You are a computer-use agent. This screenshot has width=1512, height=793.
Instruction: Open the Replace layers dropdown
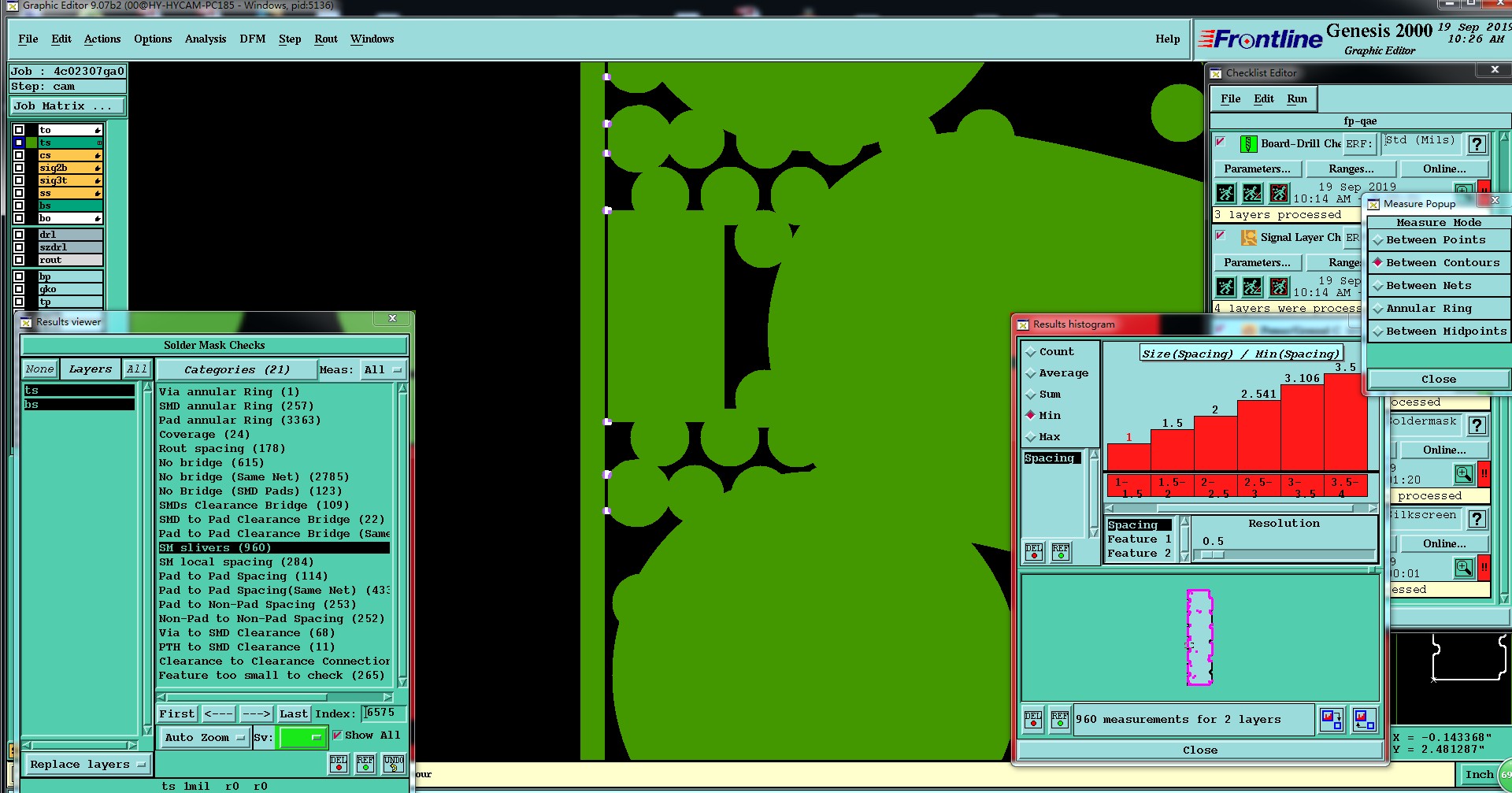click(87, 765)
